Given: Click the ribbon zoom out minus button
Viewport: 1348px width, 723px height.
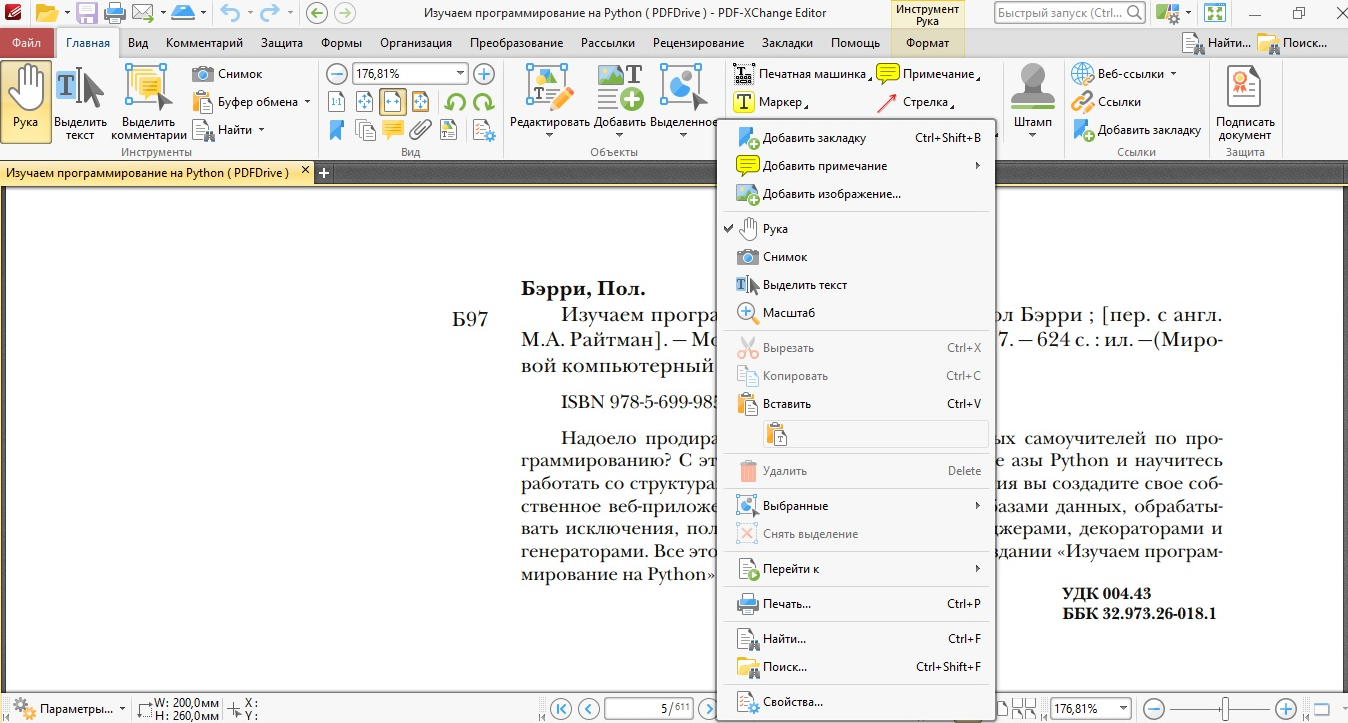Looking at the screenshot, I should pyautogui.click(x=337, y=74).
